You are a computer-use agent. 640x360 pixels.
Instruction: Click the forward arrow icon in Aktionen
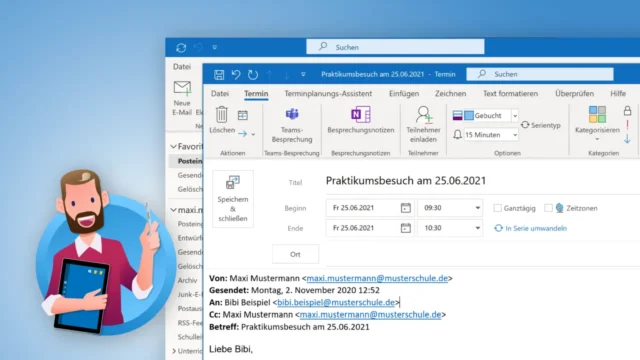coord(242,133)
